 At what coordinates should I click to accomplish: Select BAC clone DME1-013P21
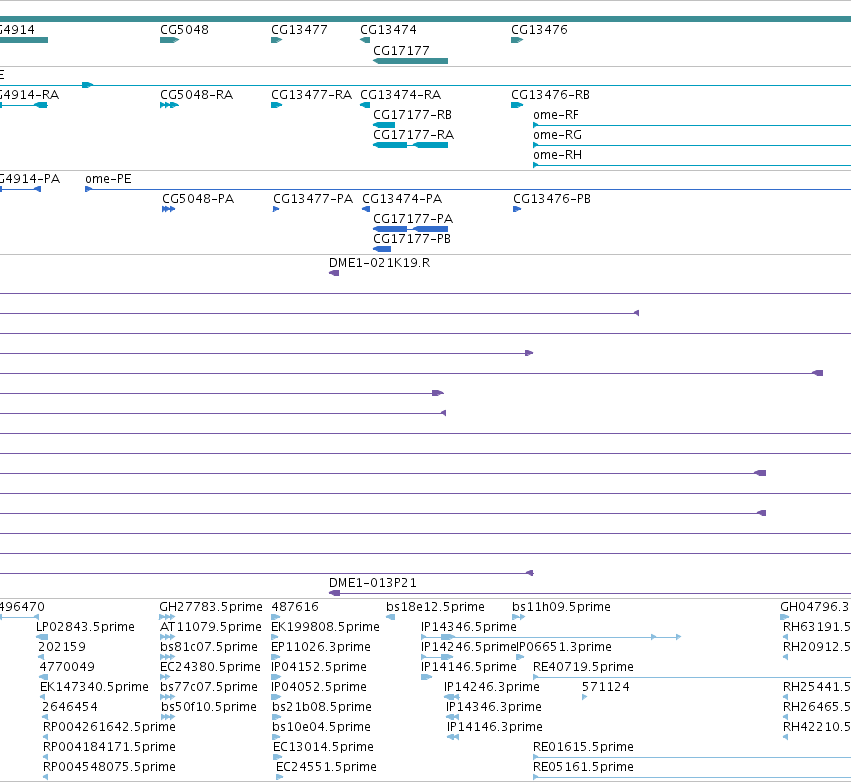tap(373, 583)
